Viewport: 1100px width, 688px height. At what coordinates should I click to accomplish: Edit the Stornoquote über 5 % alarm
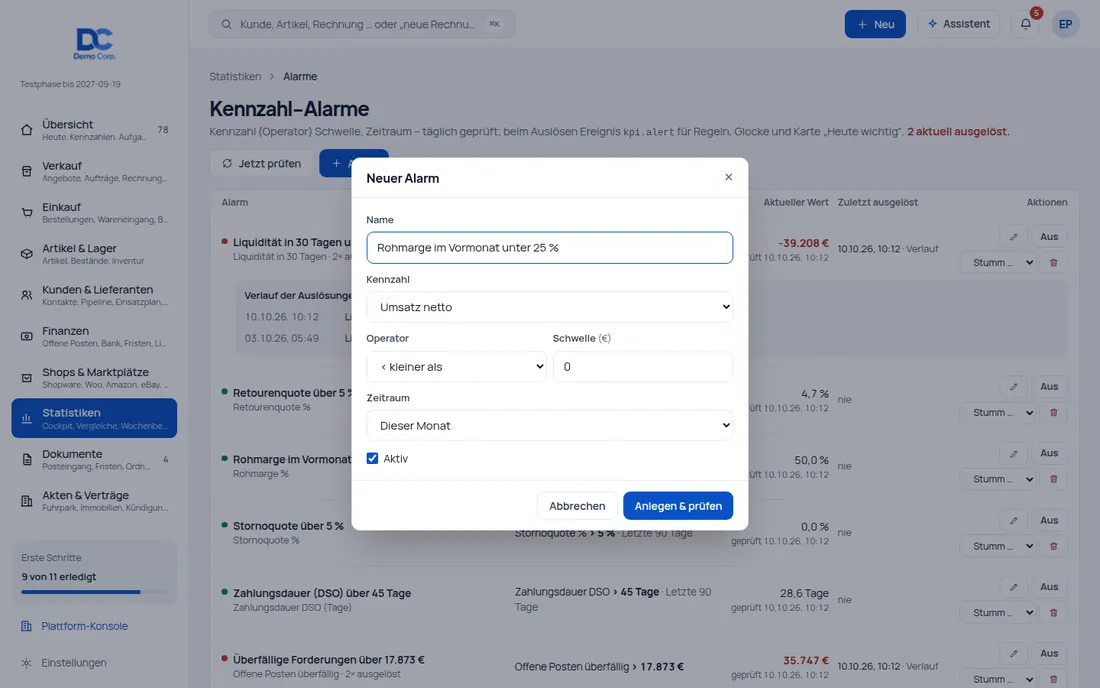(1014, 520)
